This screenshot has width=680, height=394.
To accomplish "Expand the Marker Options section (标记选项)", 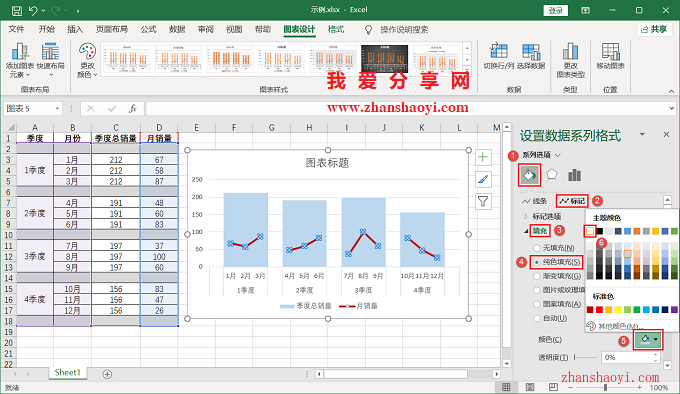I will tap(526, 216).
